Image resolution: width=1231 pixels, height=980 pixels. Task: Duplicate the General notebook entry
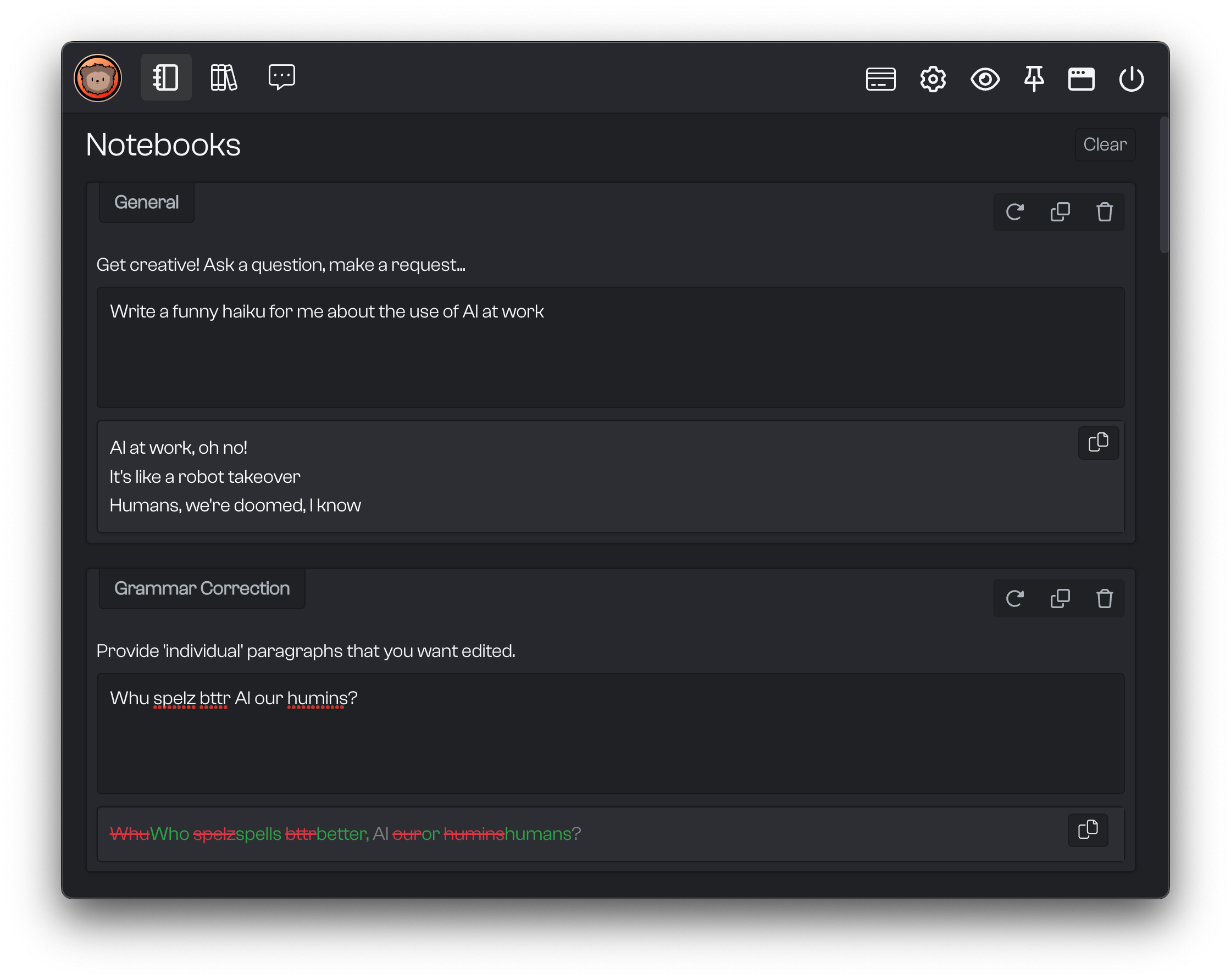[1060, 211]
